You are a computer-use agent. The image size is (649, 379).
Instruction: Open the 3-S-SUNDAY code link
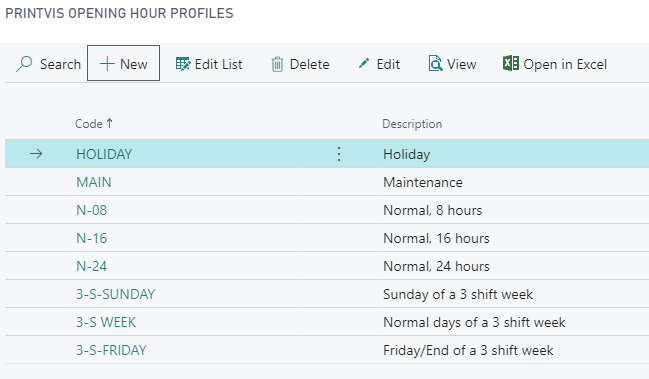click(115, 294)
